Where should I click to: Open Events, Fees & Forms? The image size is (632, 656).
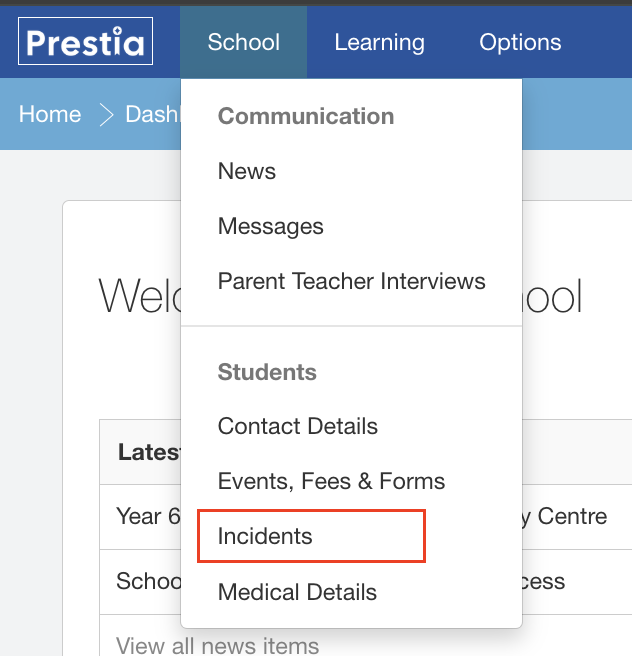coord(331,481)
